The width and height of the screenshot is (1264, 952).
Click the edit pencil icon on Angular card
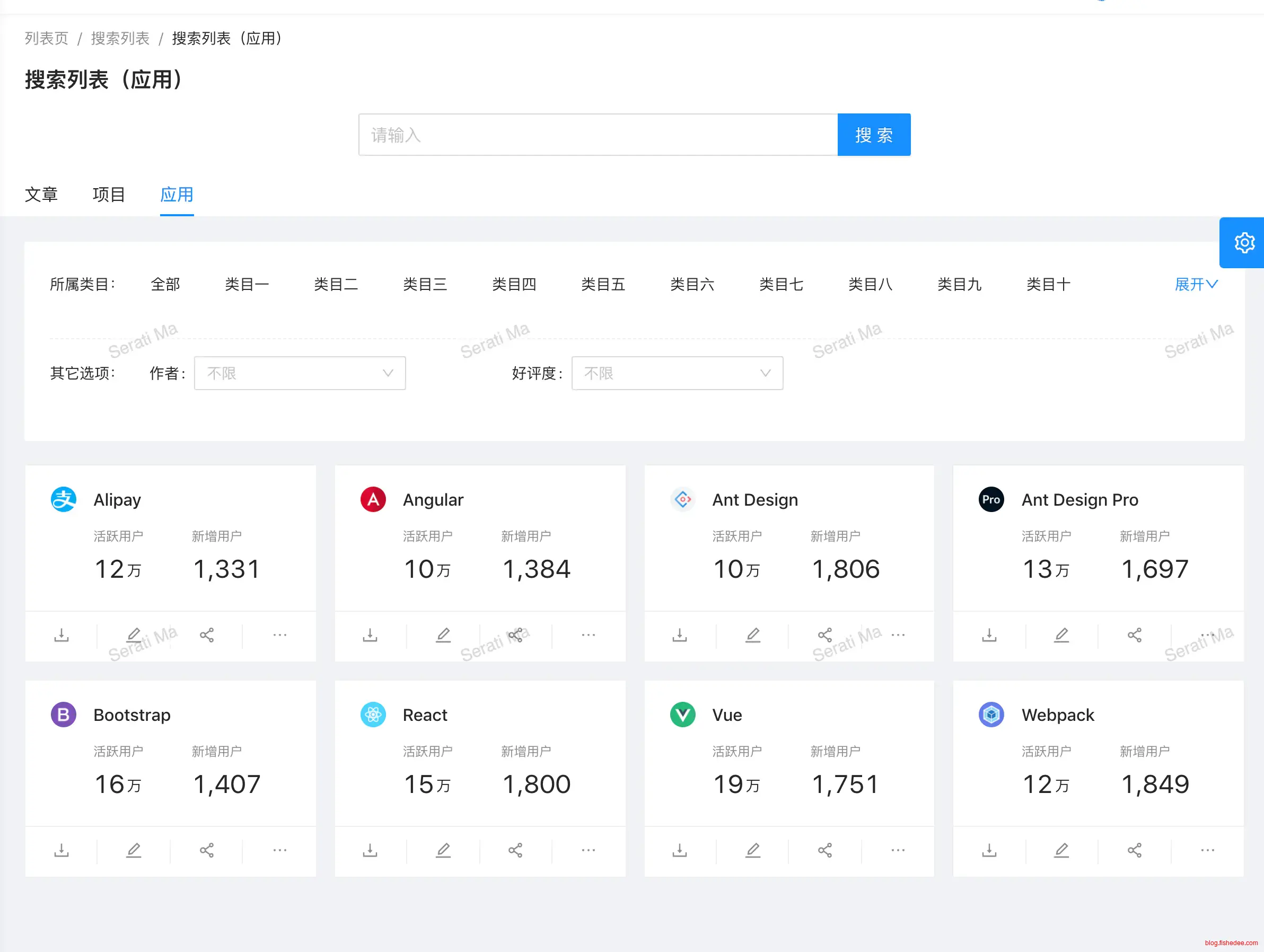(x=443, y=635)
